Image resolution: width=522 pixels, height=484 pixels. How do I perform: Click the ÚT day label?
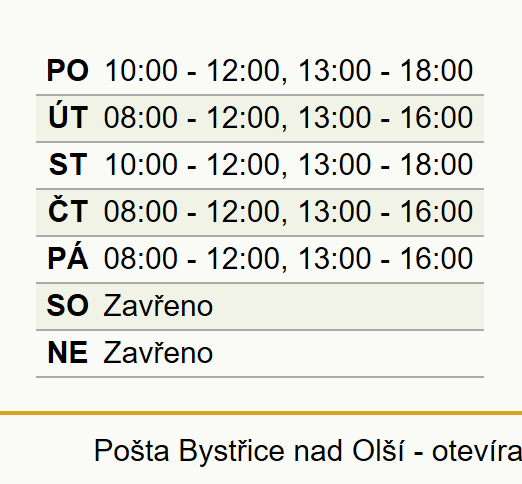pyautogui.click(x=68, y=117)
